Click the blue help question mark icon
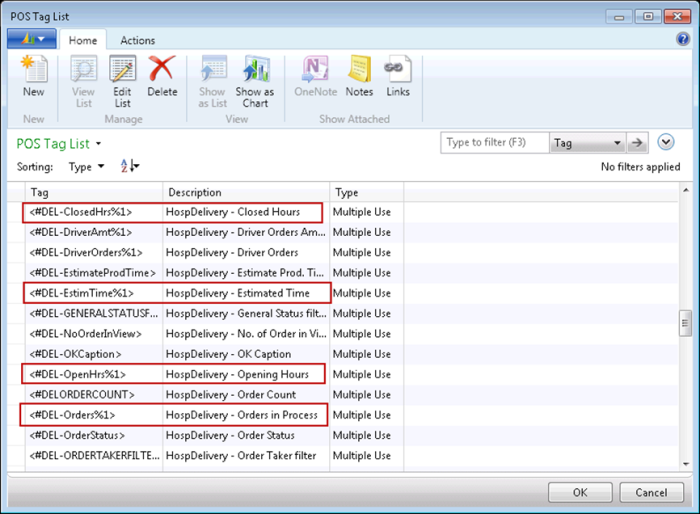The height and width of the screenshot is (514, 700). [683, 39]
